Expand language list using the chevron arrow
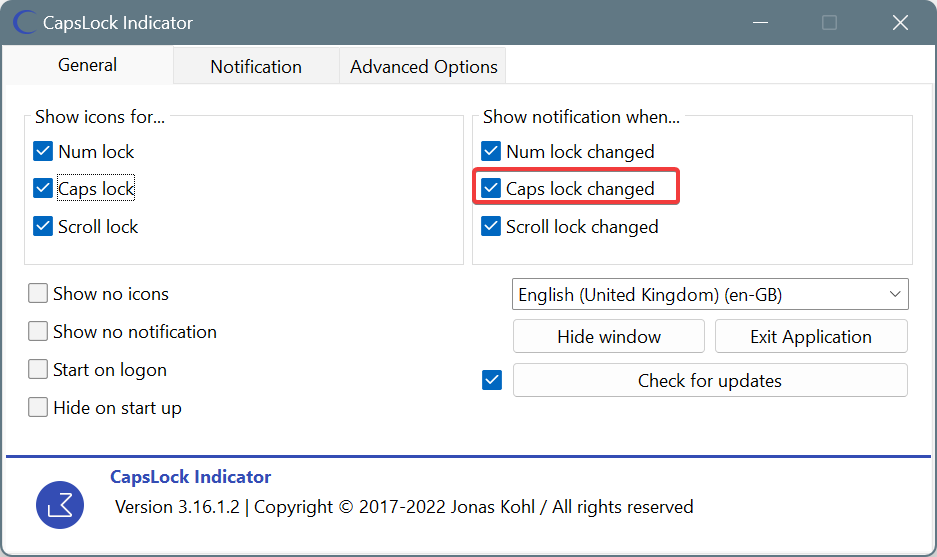This screenshot has height=557, width=937. click(x=895, y=294)
